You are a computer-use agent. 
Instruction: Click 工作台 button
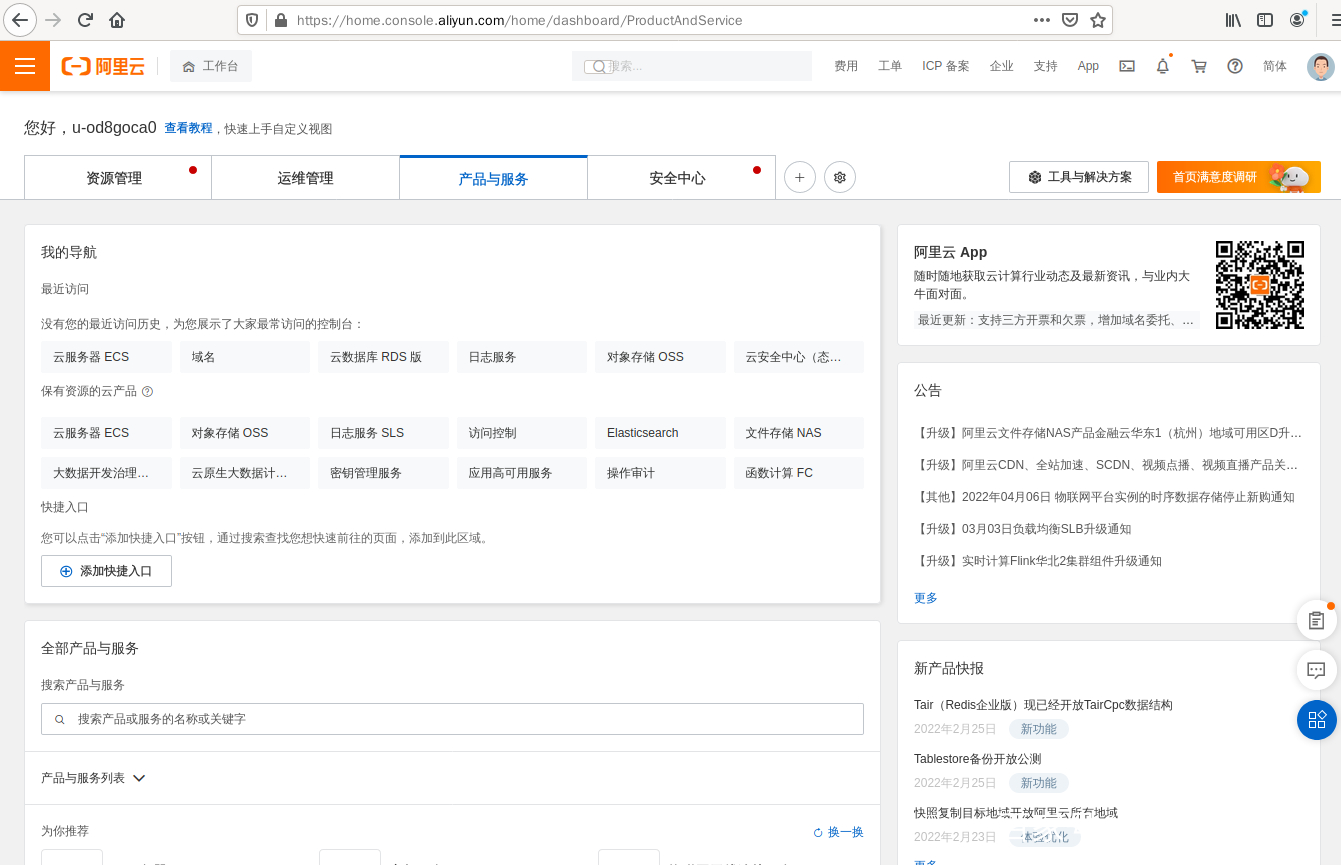pyautogui.click(x=211, y=66)
